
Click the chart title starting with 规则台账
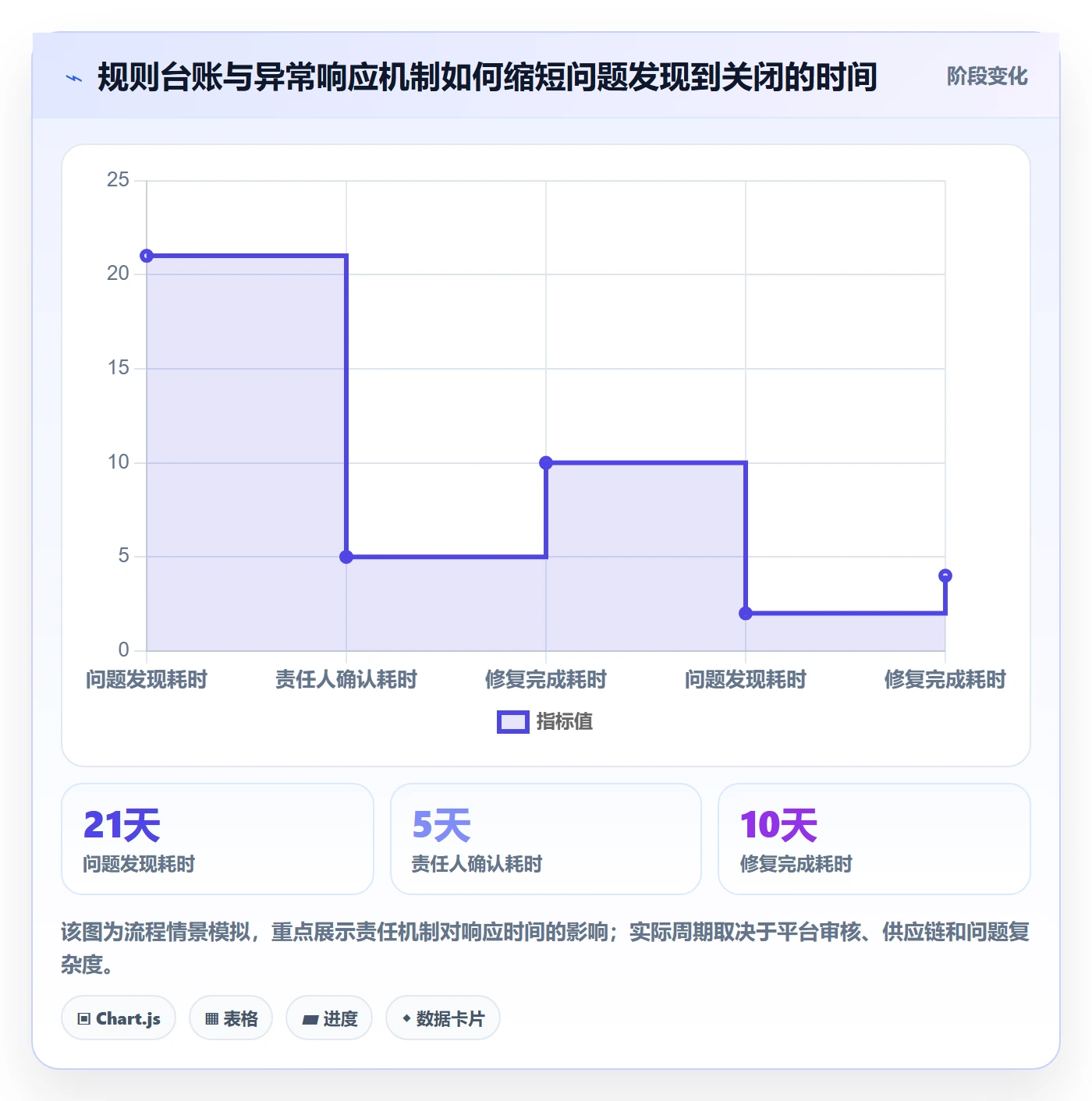pyautogui.click(x=487, y=77)
